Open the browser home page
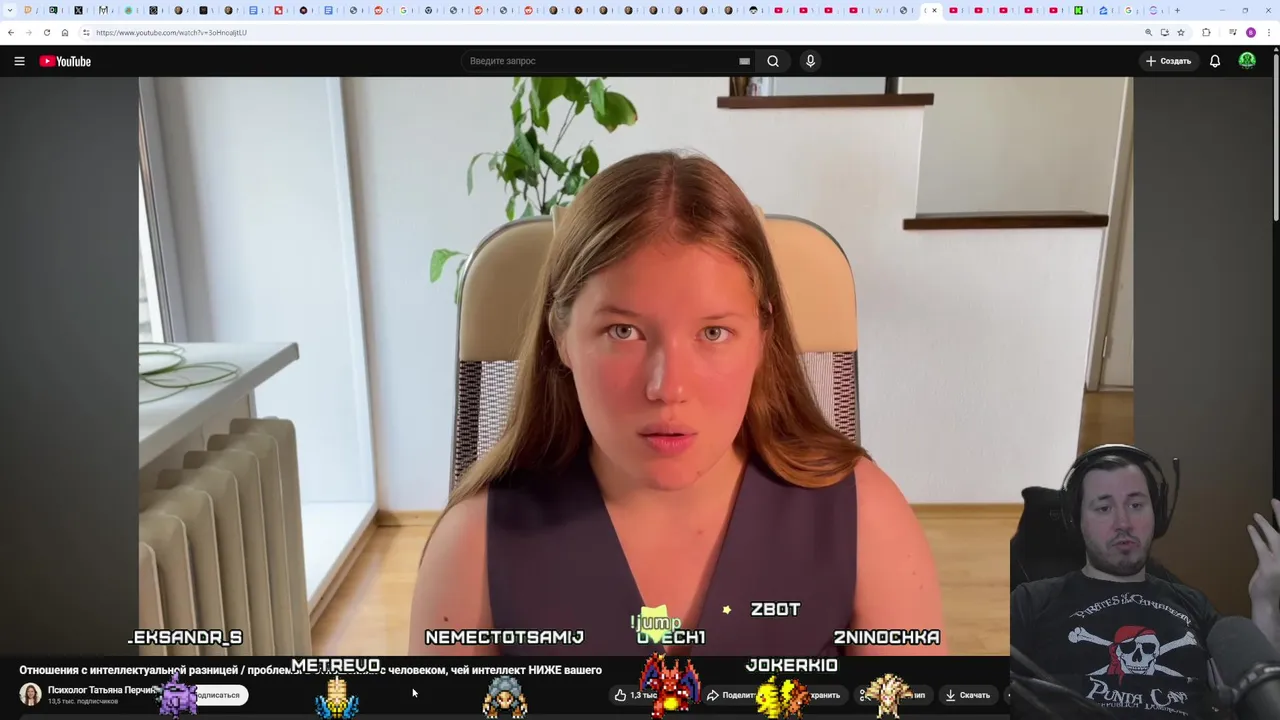 65,32
